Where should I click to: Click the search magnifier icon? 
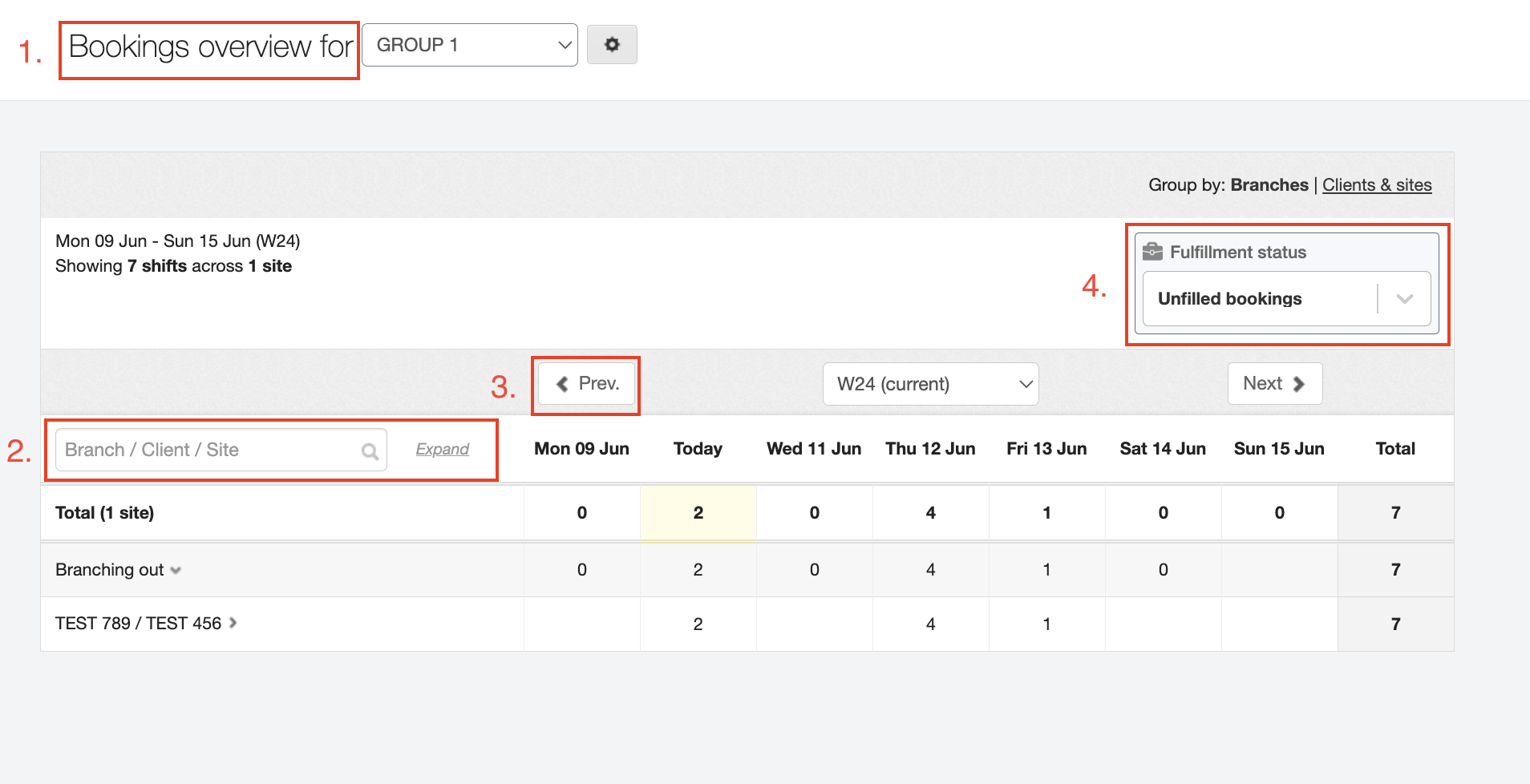coord(370,451)
